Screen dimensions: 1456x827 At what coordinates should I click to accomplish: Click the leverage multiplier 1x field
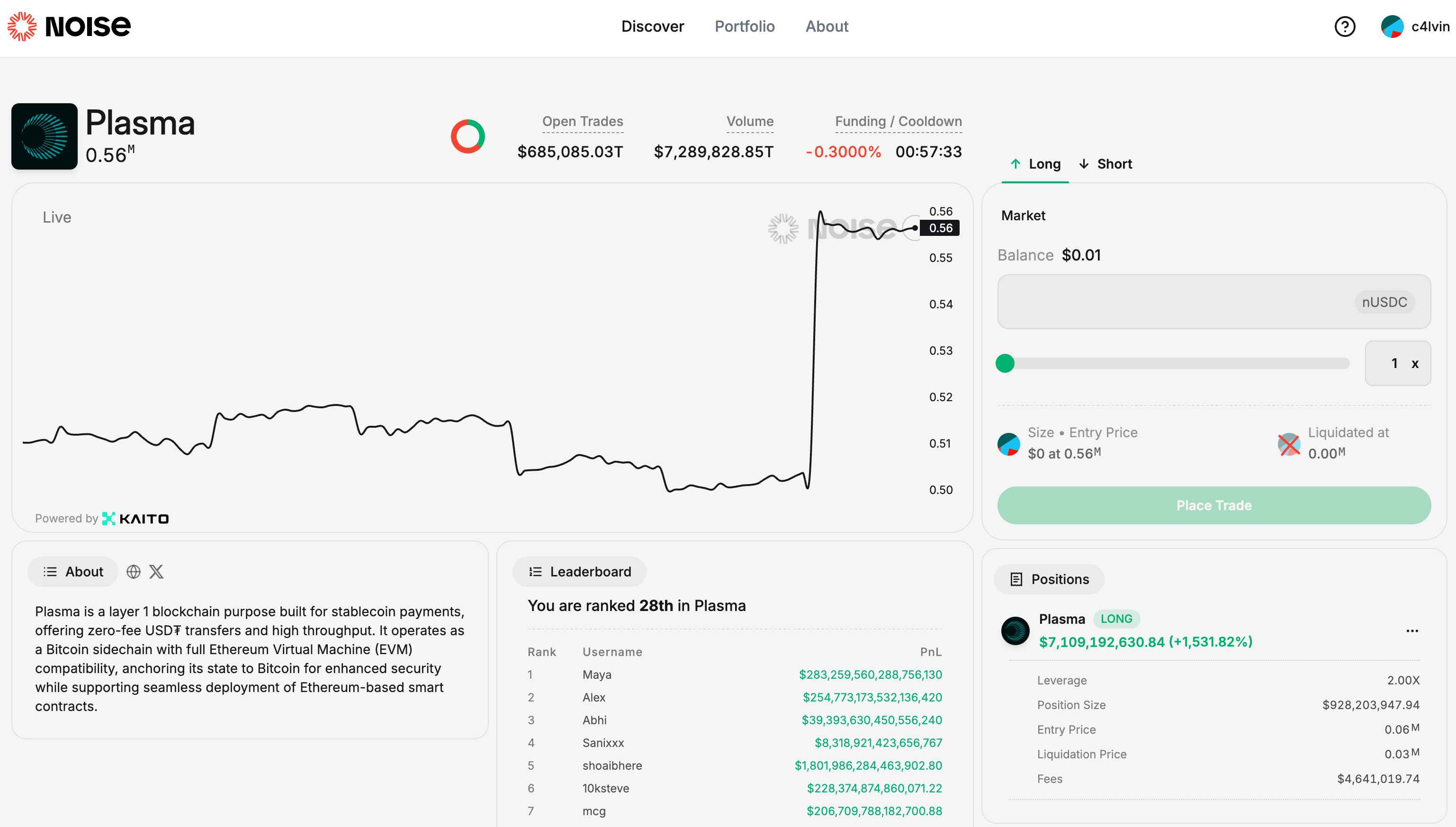[1398, 363]
